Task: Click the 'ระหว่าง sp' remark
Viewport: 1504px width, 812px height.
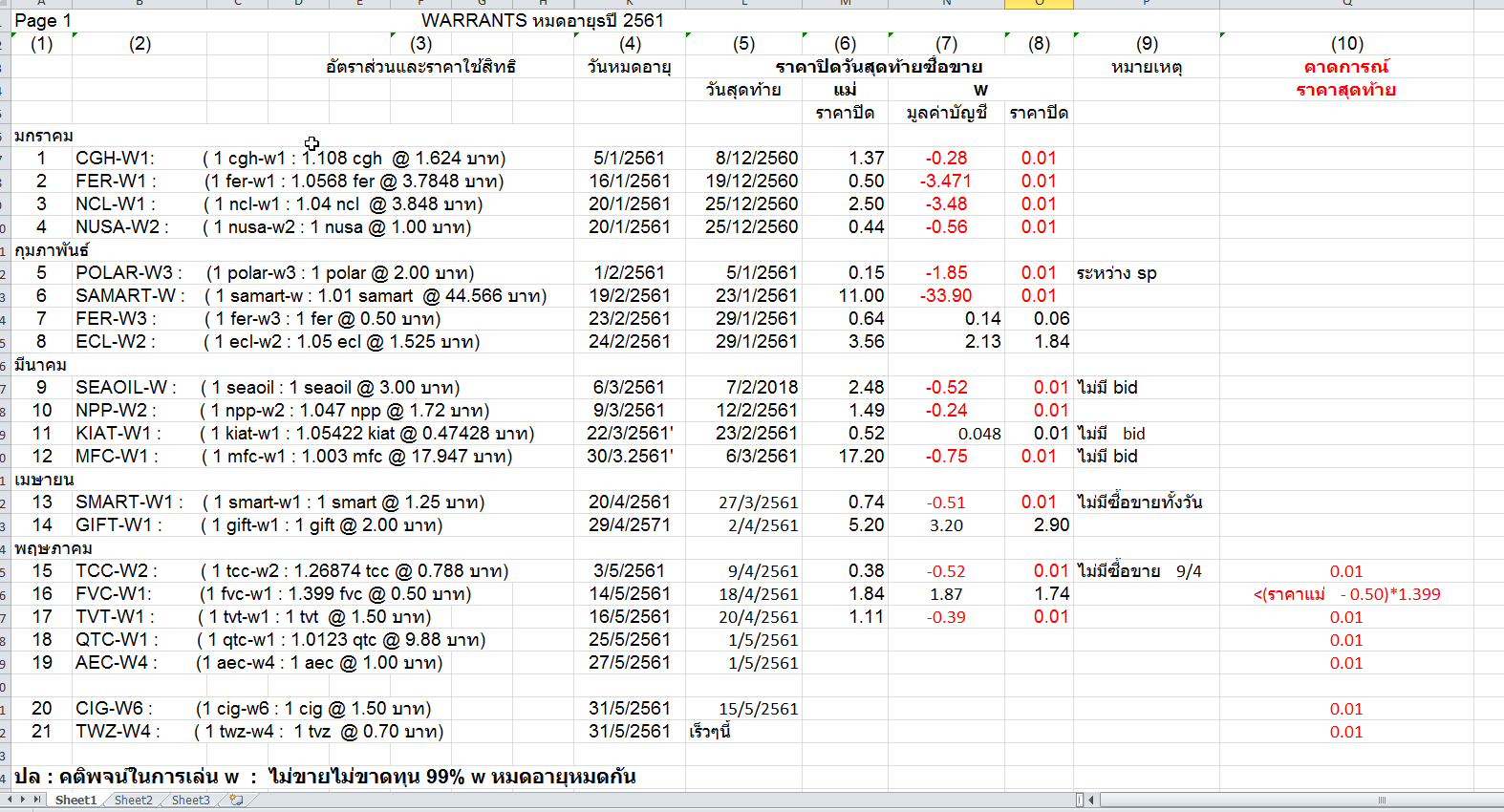Action: 1116,272
